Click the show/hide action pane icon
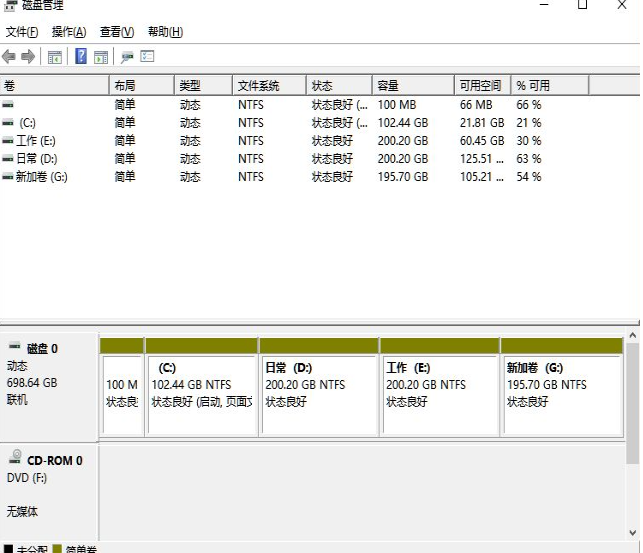Viewport: 643px width, 553px height. (101, 57)
